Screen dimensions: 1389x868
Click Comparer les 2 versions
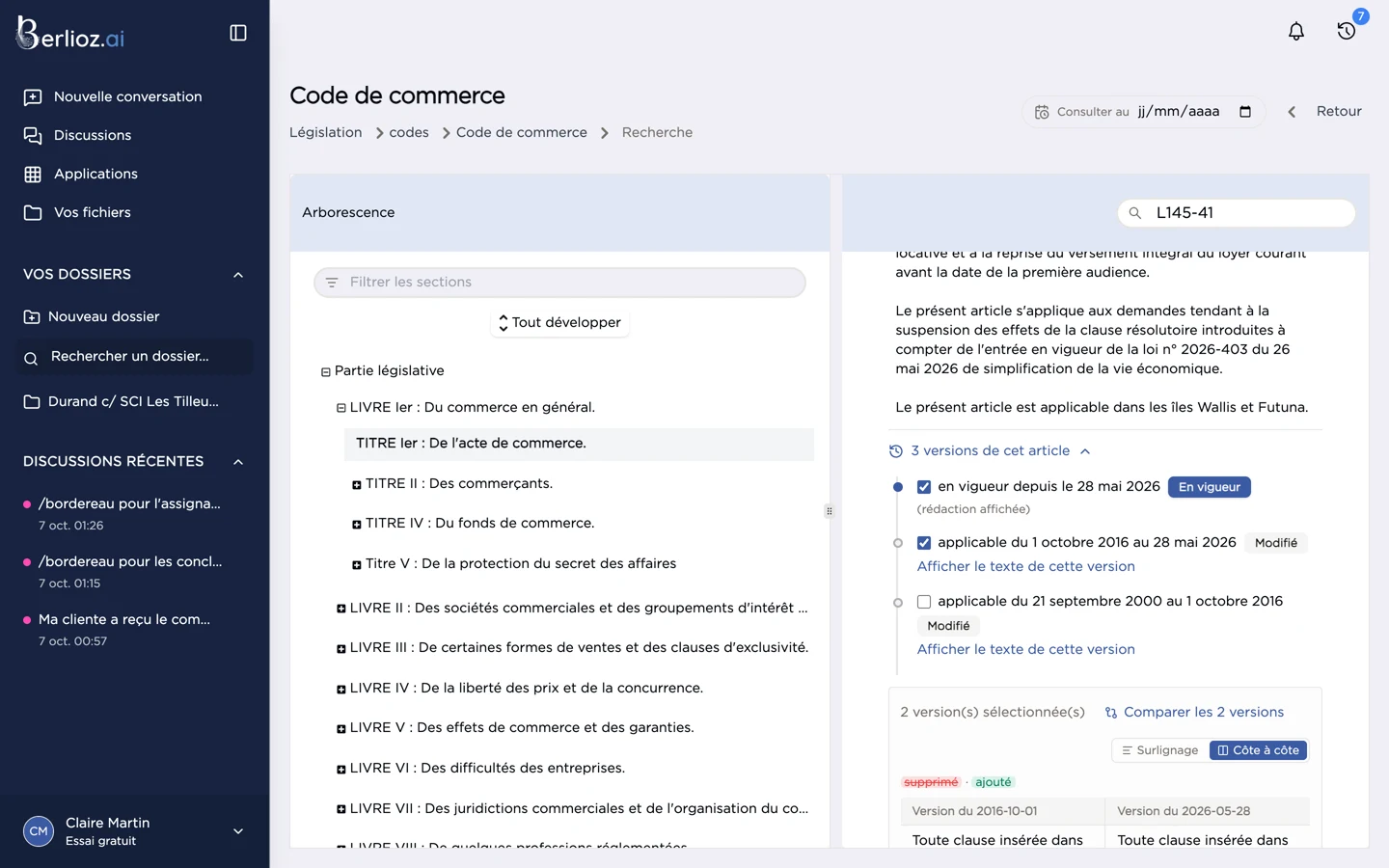(1194, 712)
